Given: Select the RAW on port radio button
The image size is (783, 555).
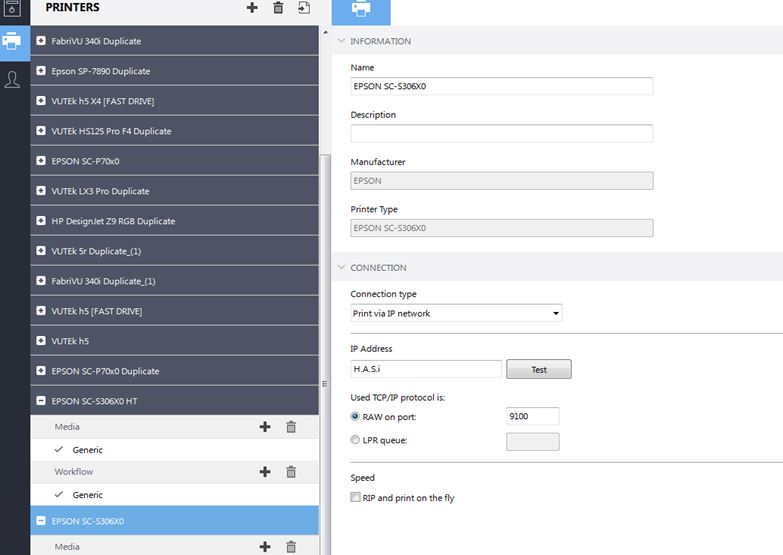Looking at the screenshot, I should (x=356, y=416).
